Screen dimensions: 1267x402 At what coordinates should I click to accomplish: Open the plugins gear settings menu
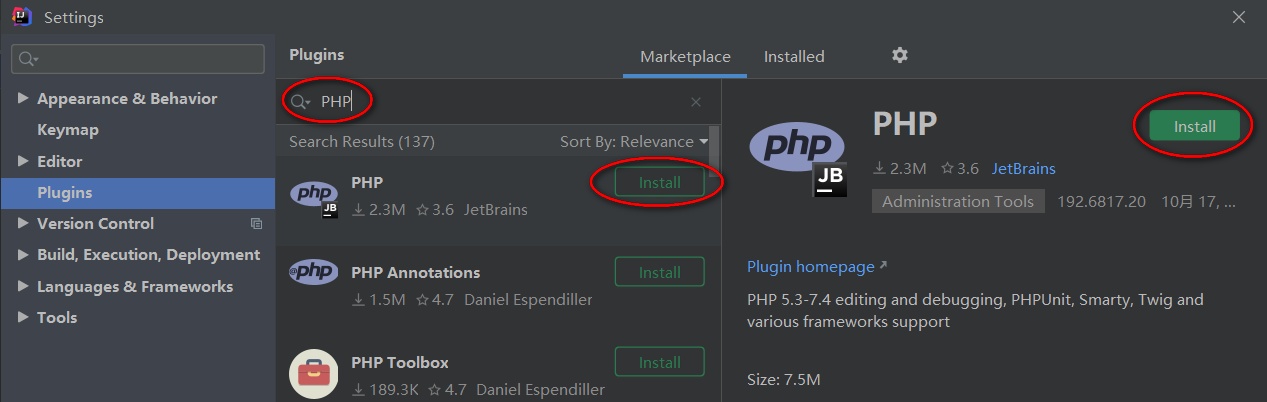point(900,55)
